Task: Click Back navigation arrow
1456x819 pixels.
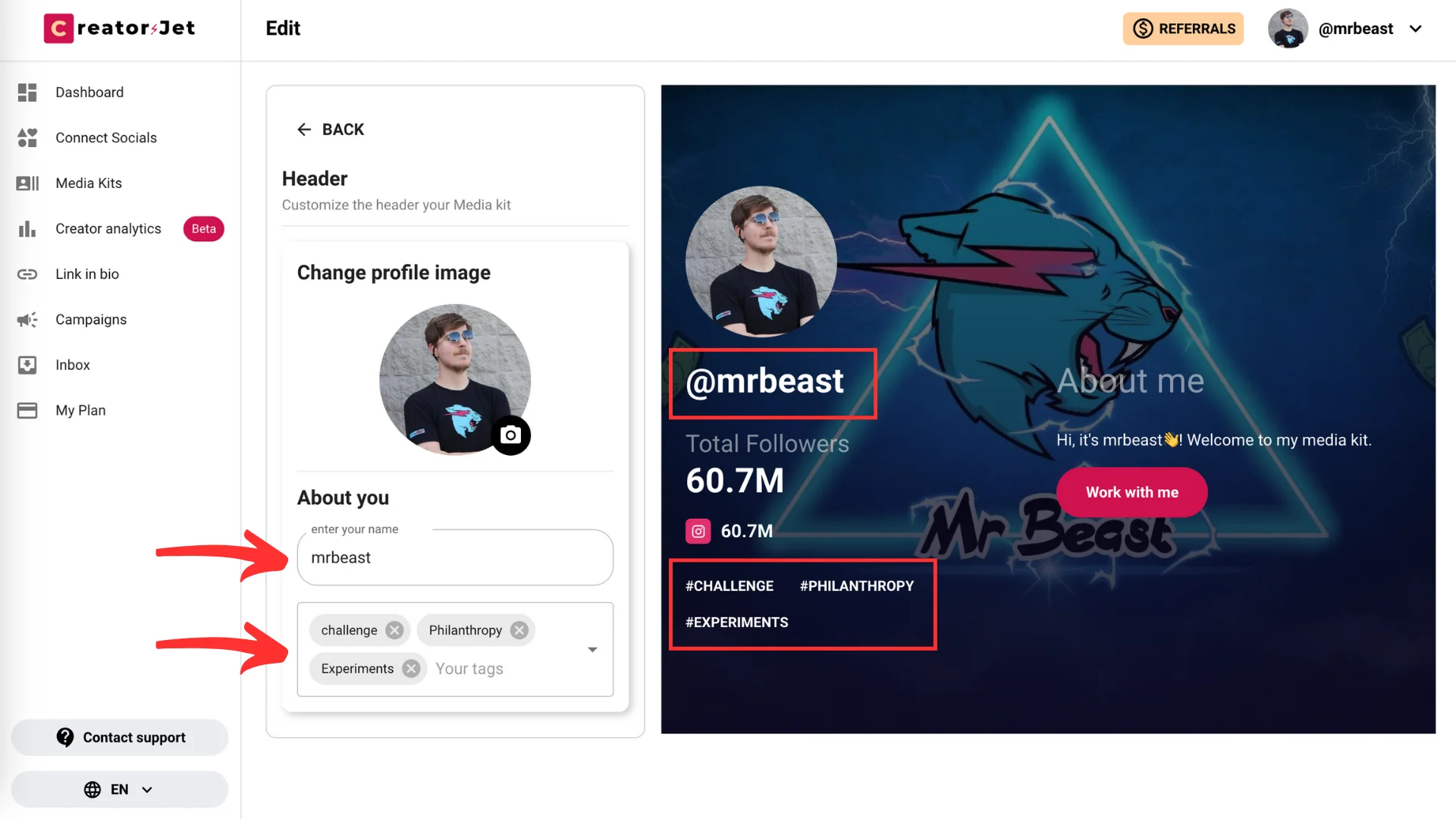Action: click(303, 129)
